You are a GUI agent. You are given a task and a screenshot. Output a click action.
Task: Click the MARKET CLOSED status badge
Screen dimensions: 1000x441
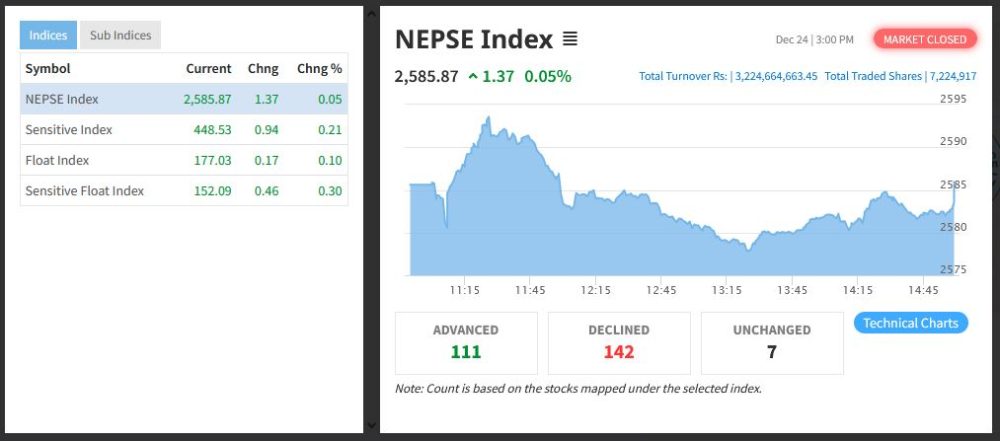click(x=925, y=39)
